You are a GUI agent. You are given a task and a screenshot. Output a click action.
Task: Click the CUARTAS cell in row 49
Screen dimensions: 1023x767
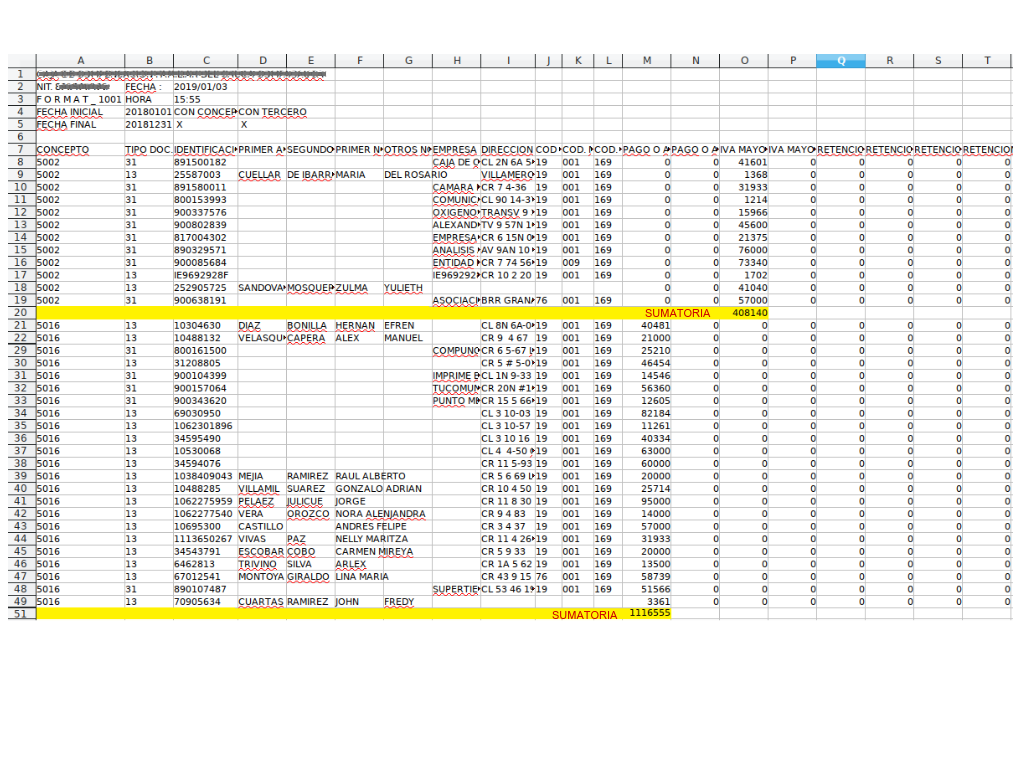(261, 602)
